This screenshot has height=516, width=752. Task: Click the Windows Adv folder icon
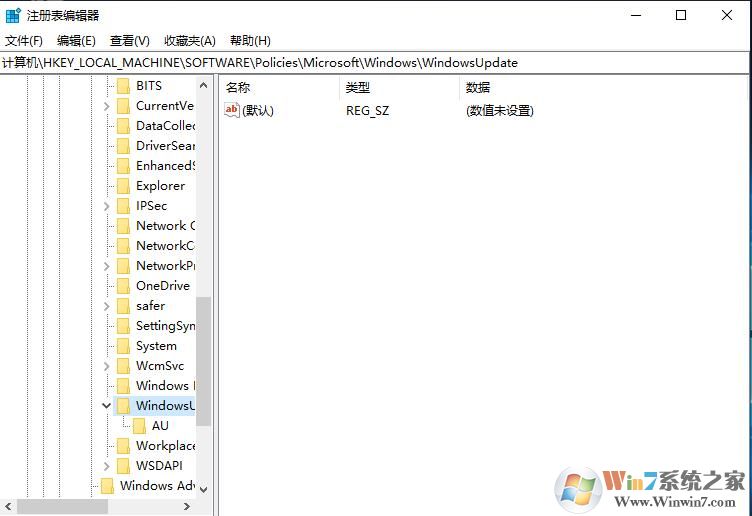pos(107,486)
